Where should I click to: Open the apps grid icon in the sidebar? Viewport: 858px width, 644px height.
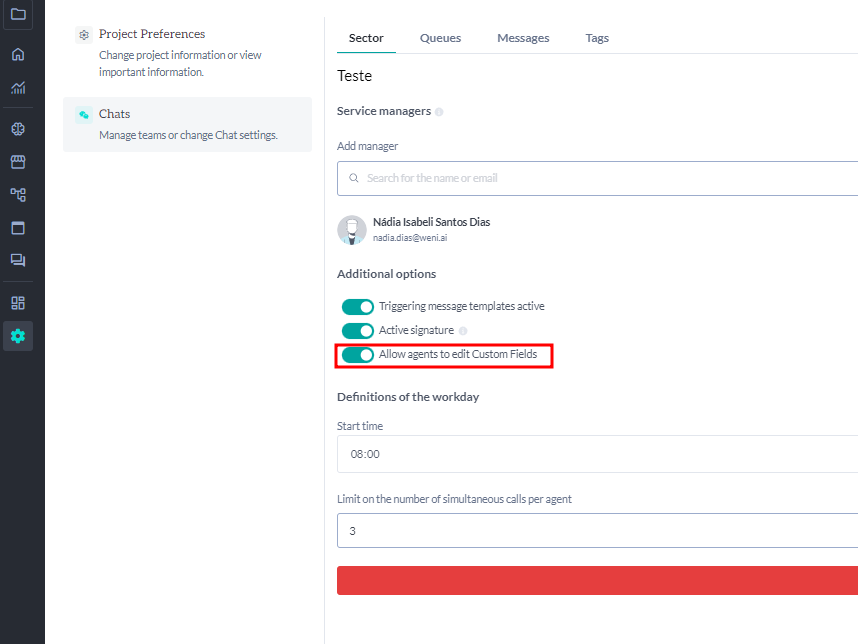[17, 302]
